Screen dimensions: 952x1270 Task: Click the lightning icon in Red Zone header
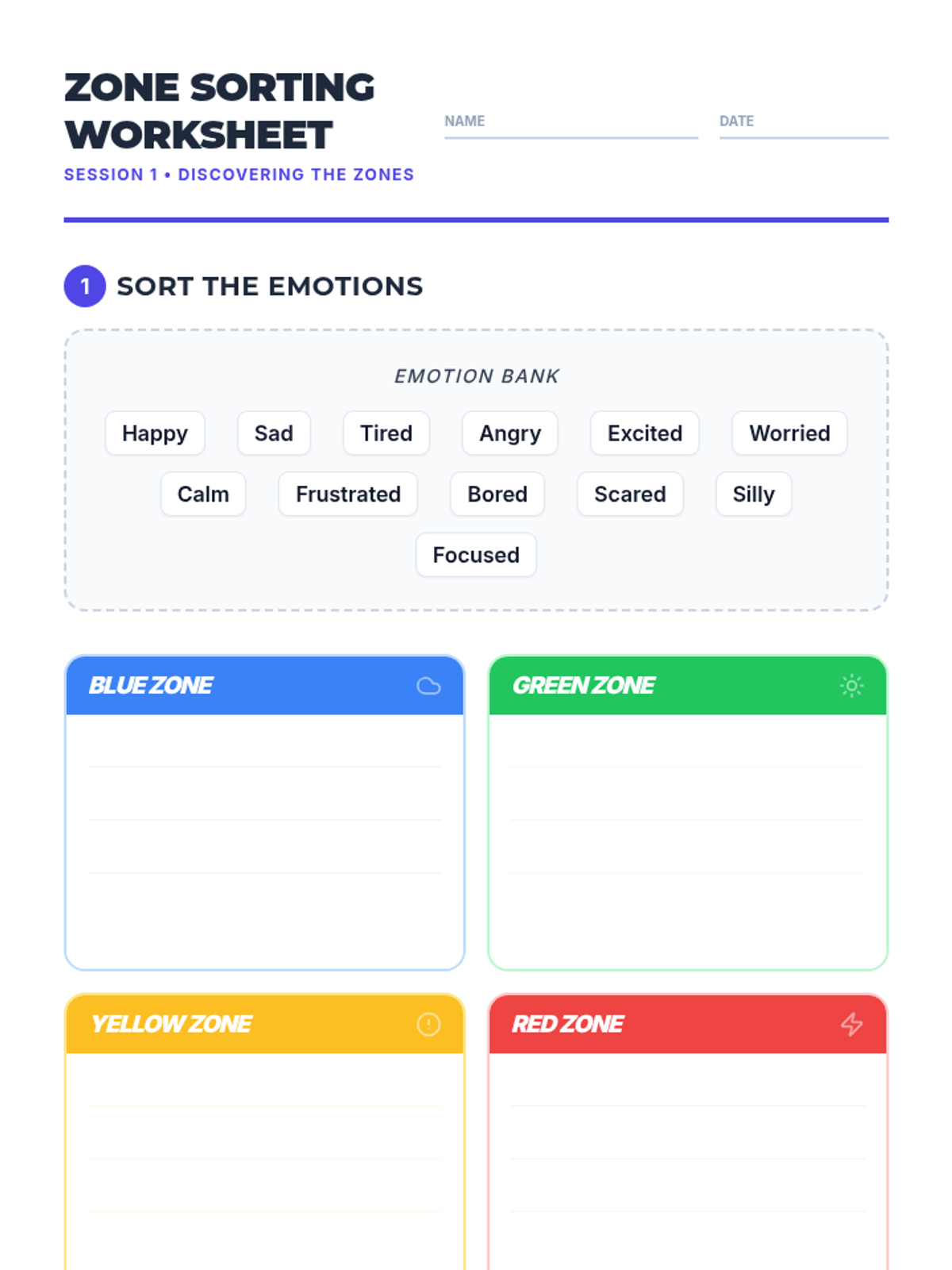[x=851, y=1024]
